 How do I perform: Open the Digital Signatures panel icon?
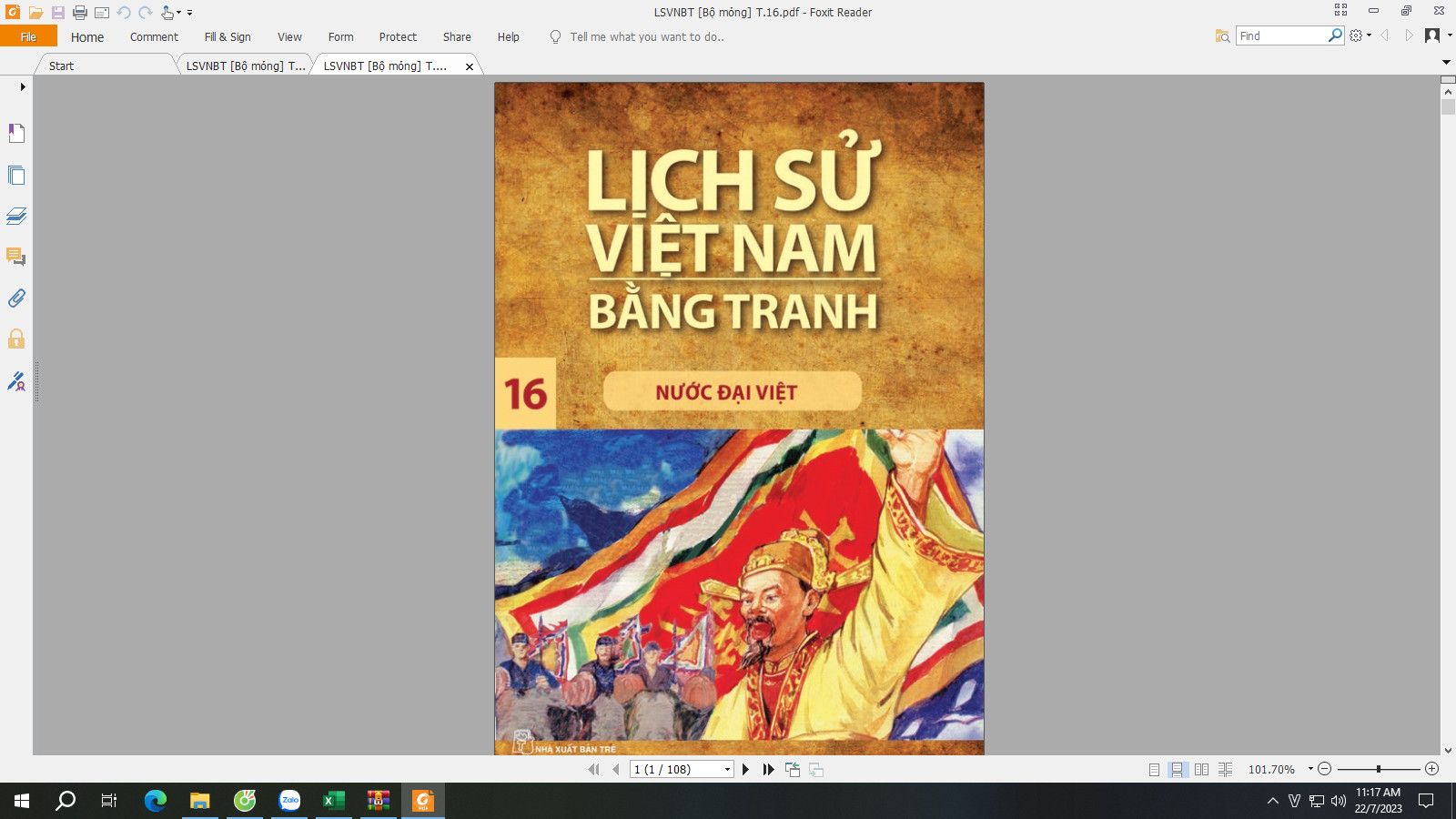click(x=16, y=381)
